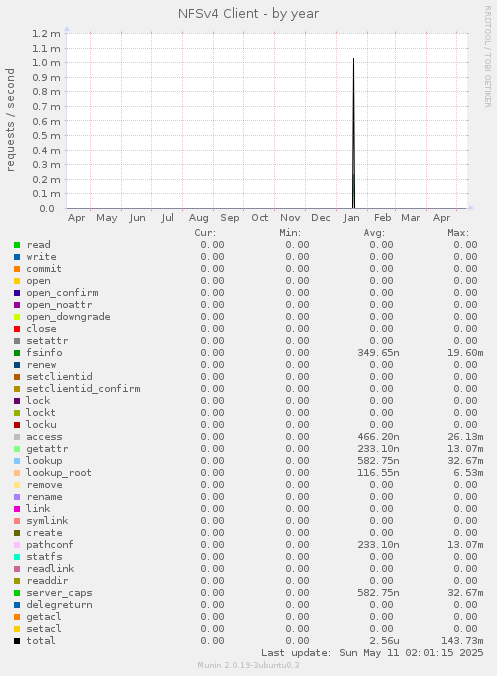Click the Aug x-axis label

click(x=198, y=218)
